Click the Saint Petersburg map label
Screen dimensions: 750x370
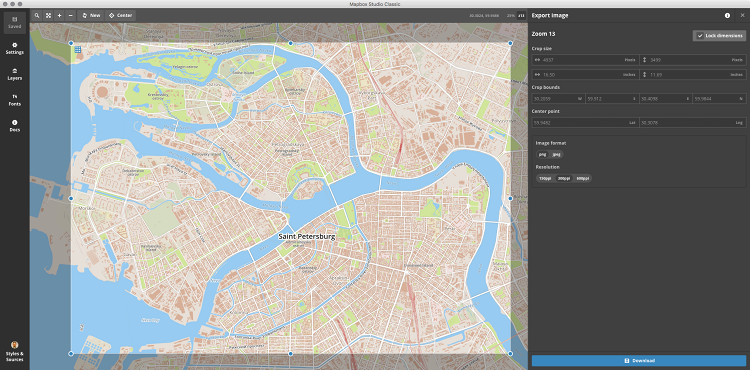(x=307, y=236)
